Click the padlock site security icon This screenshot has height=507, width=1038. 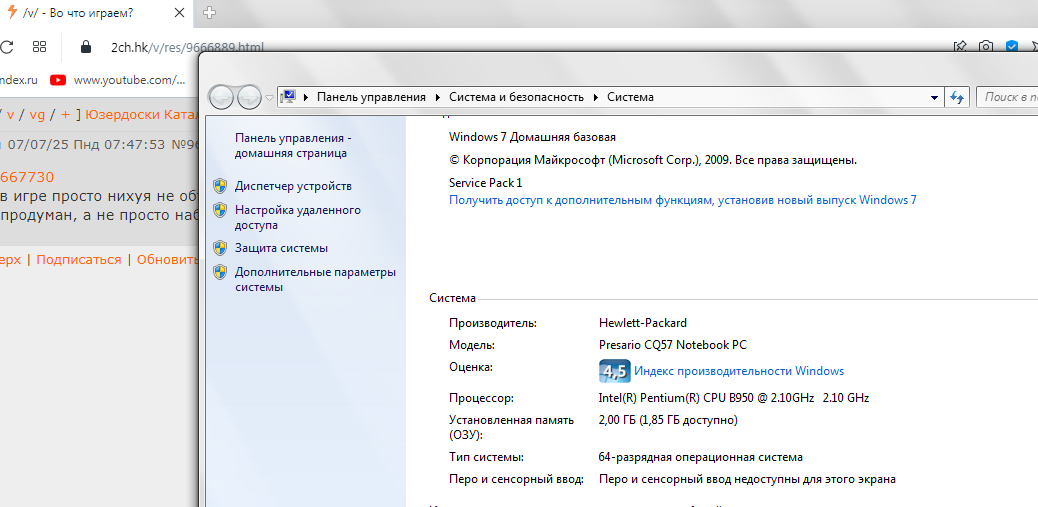tap(85, 46)
